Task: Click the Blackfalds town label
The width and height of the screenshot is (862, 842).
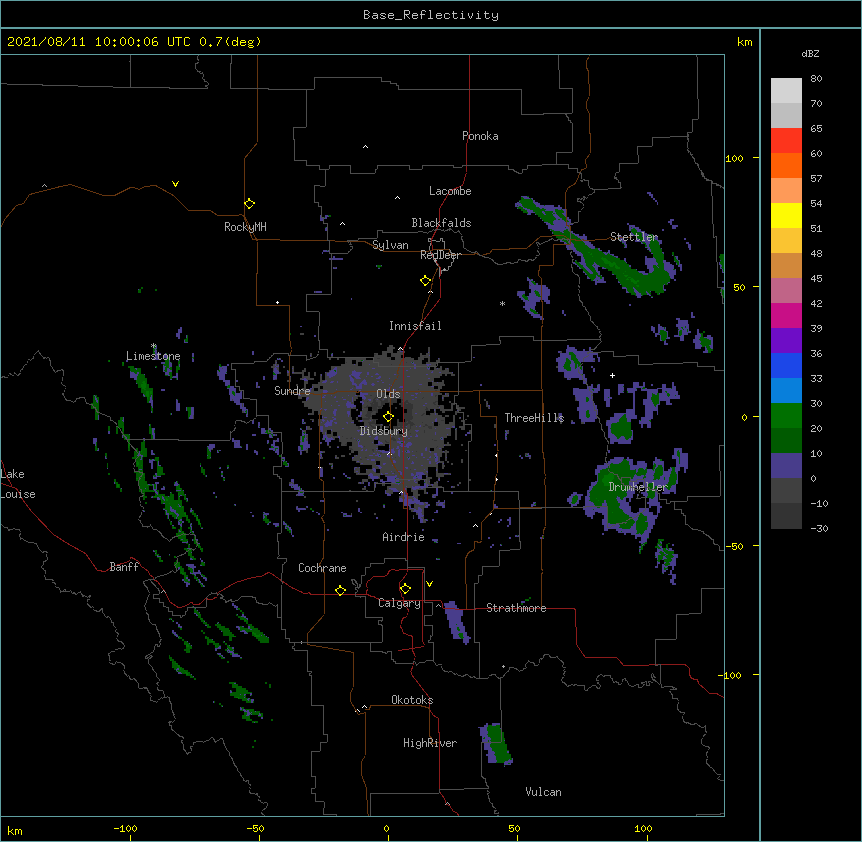Action: tap(441, 223)
